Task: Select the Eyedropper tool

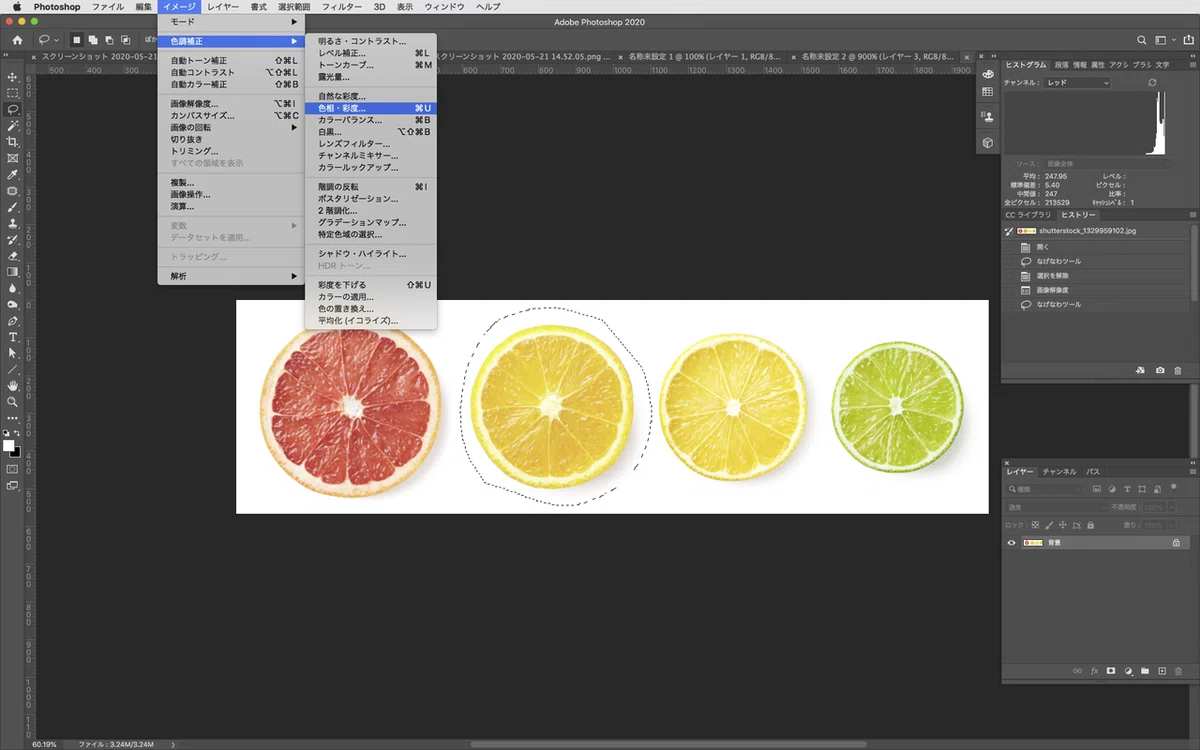Action: (x=13, y=174)
